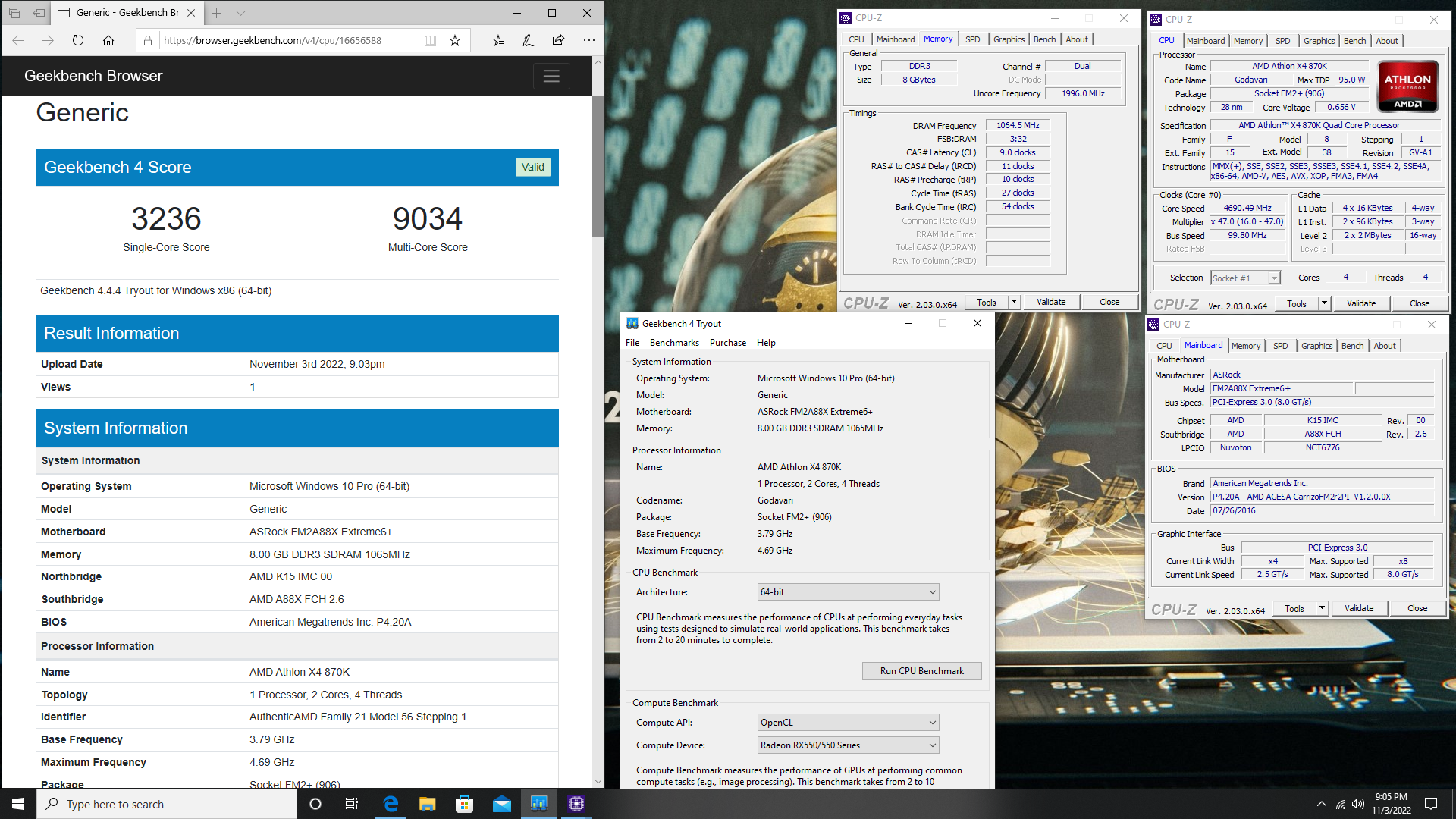The image size is (1456, 819).
Task: Expand the Compute API OpenCL dropdown
Action: [849, 723]
